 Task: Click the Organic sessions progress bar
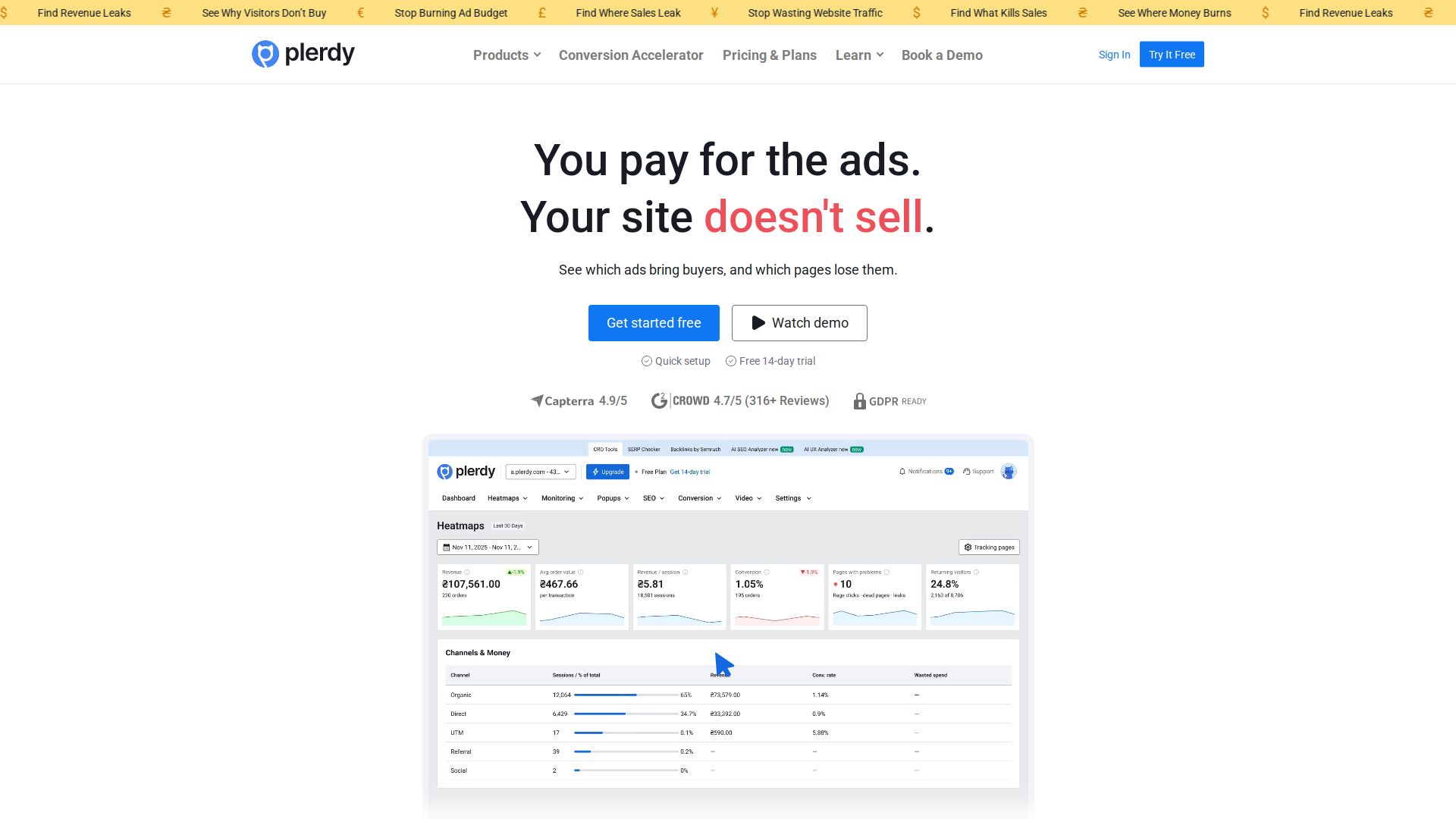point(626,695)
